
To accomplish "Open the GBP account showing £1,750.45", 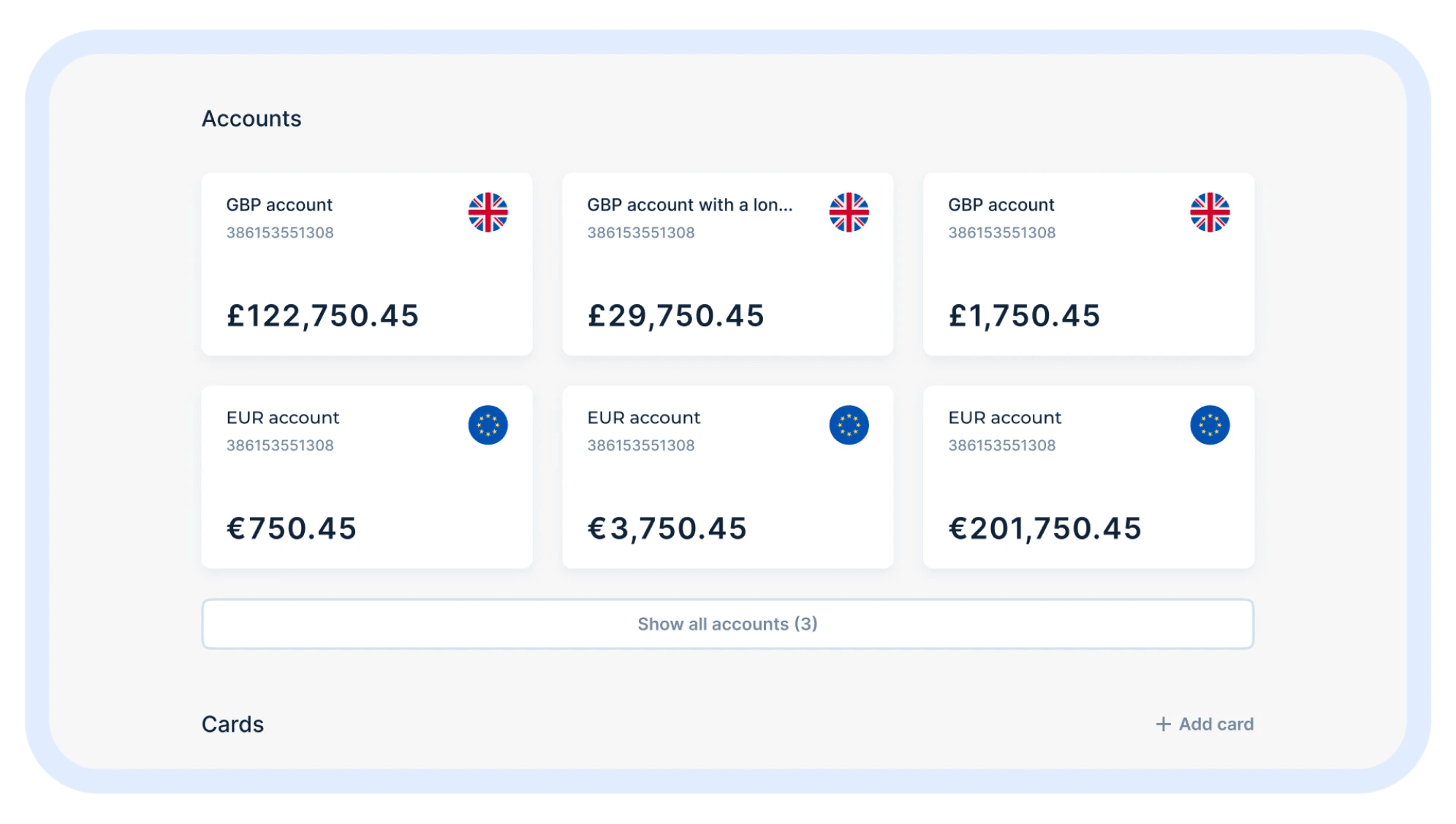I will coord(1088,265).
